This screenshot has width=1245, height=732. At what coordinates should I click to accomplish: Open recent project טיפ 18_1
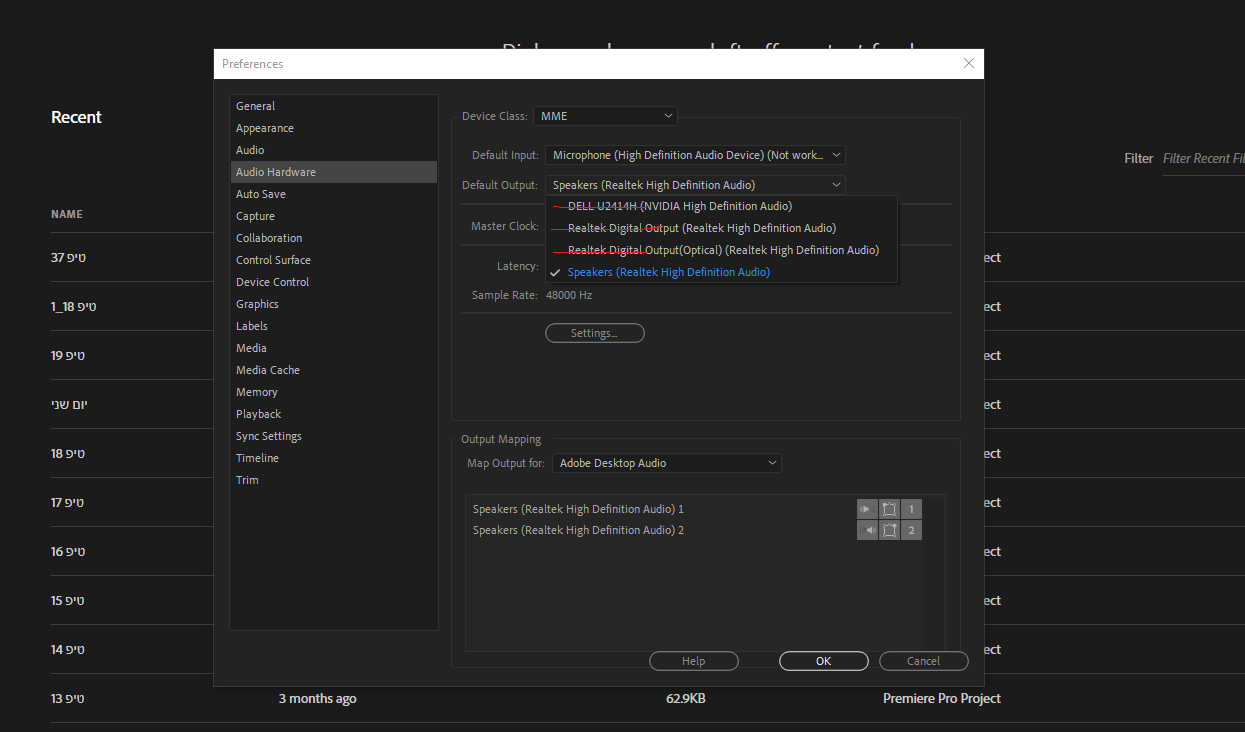click(73, 307)
